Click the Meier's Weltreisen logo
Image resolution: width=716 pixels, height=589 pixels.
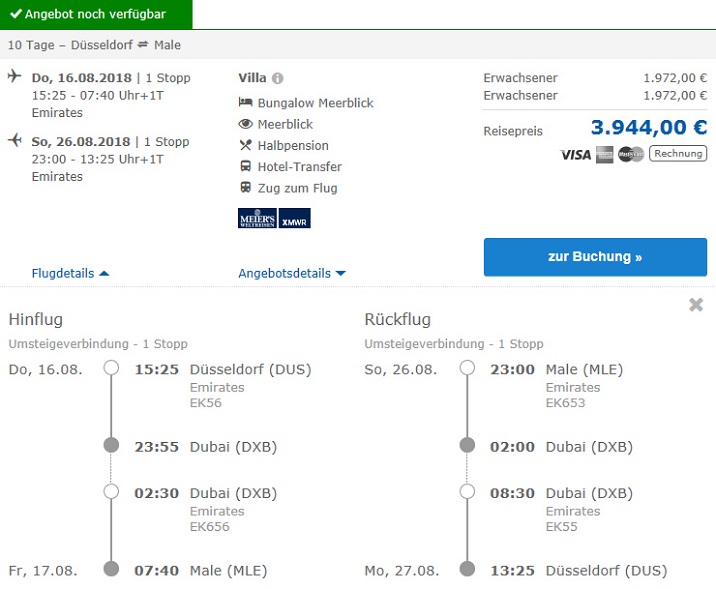pyautogui.click(x=257, y=218)
